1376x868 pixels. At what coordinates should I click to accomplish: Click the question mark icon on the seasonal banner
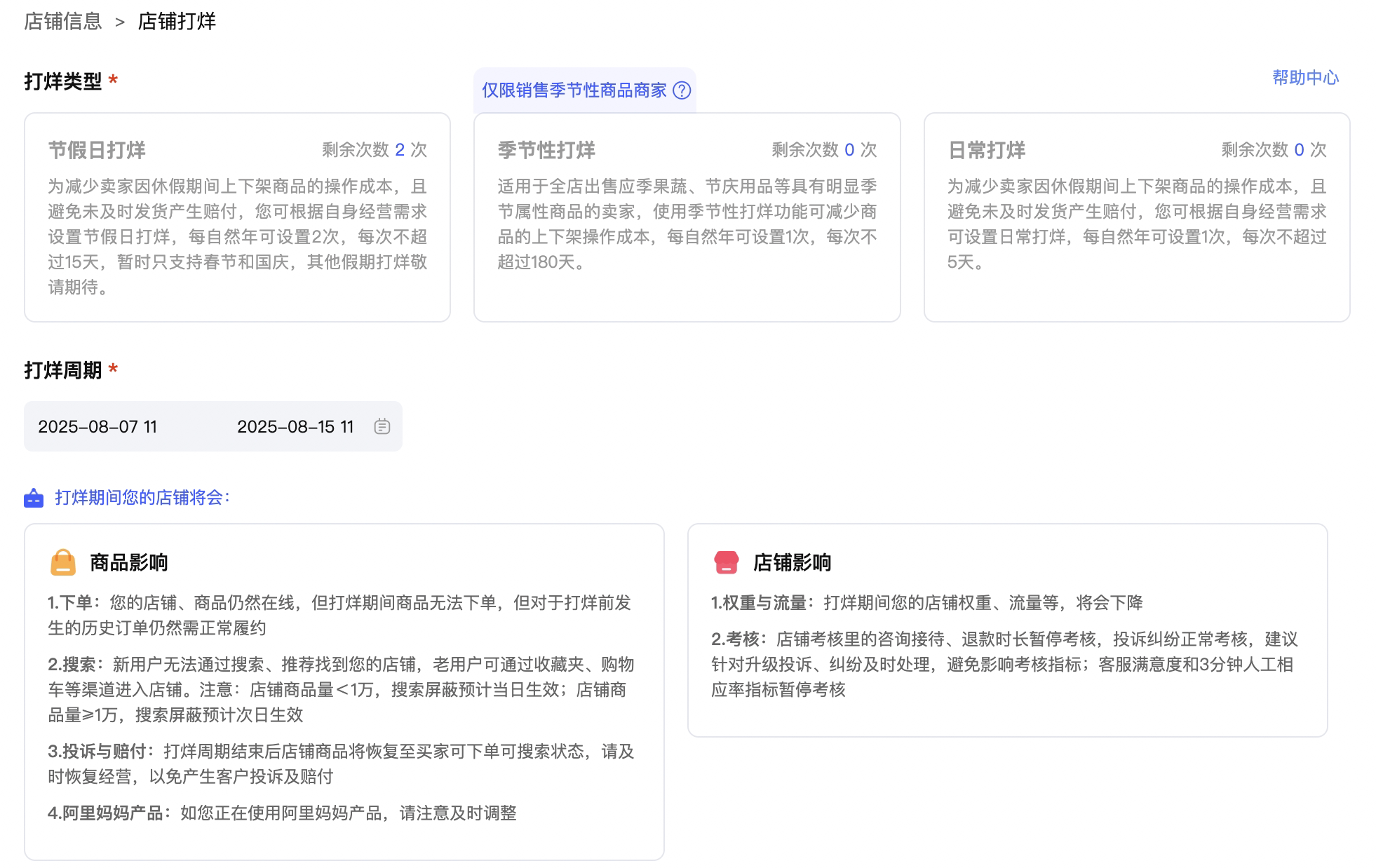[681, 91]
